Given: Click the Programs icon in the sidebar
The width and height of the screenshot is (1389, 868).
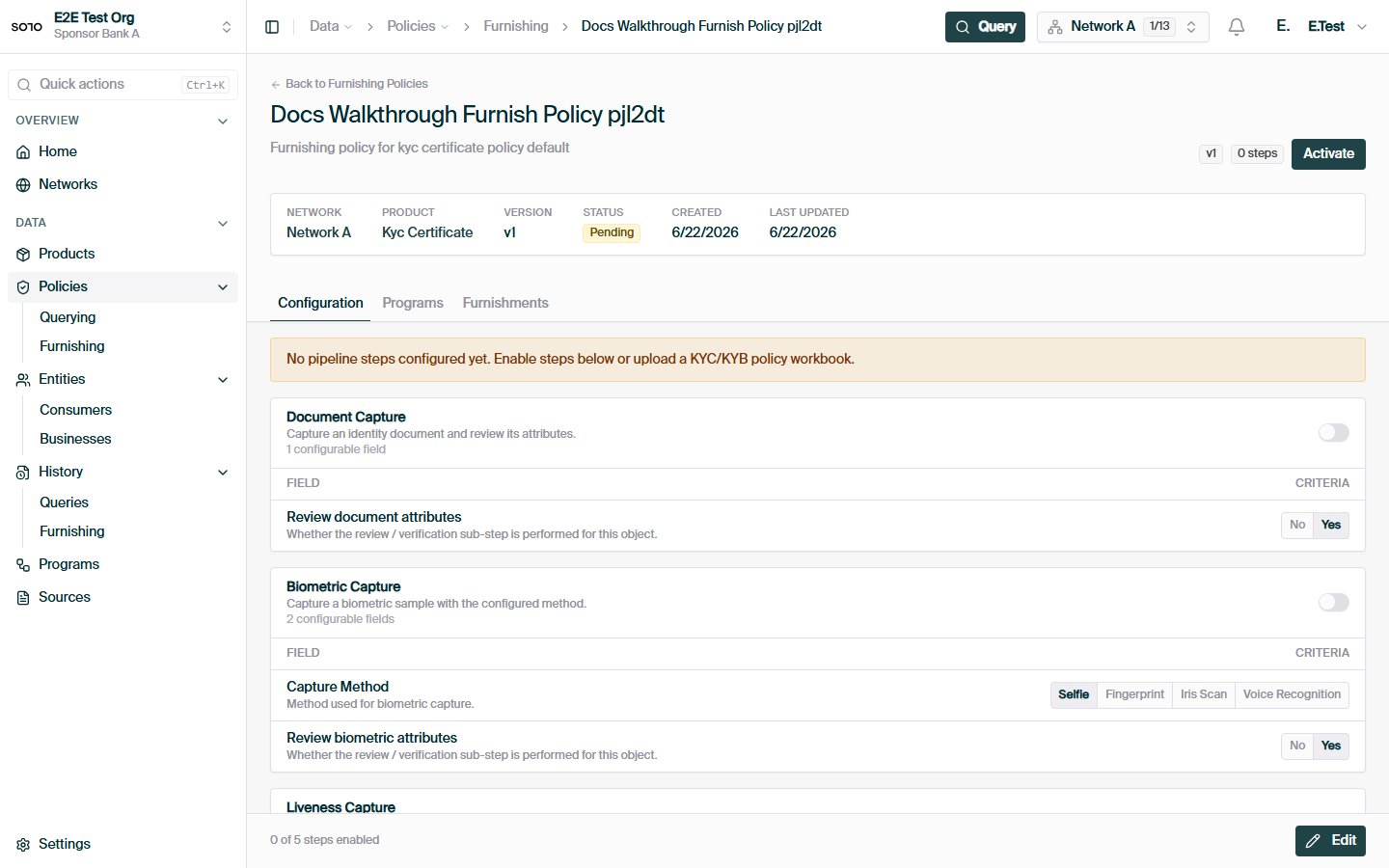Looking at the screenshot, I should coord(23,565).
